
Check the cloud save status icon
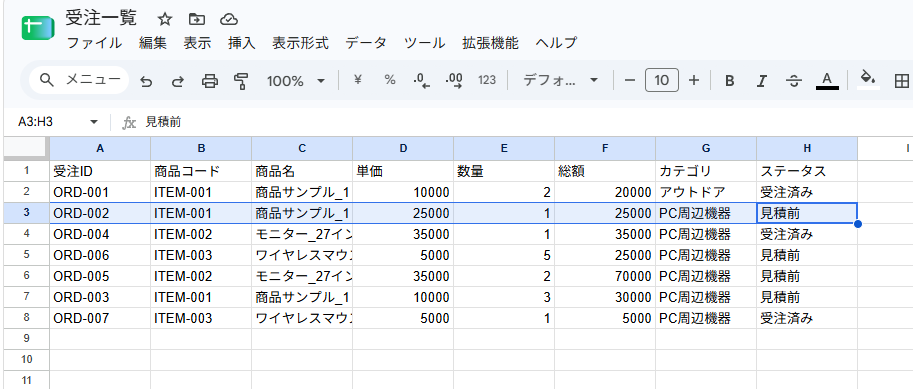pos(229,20)
